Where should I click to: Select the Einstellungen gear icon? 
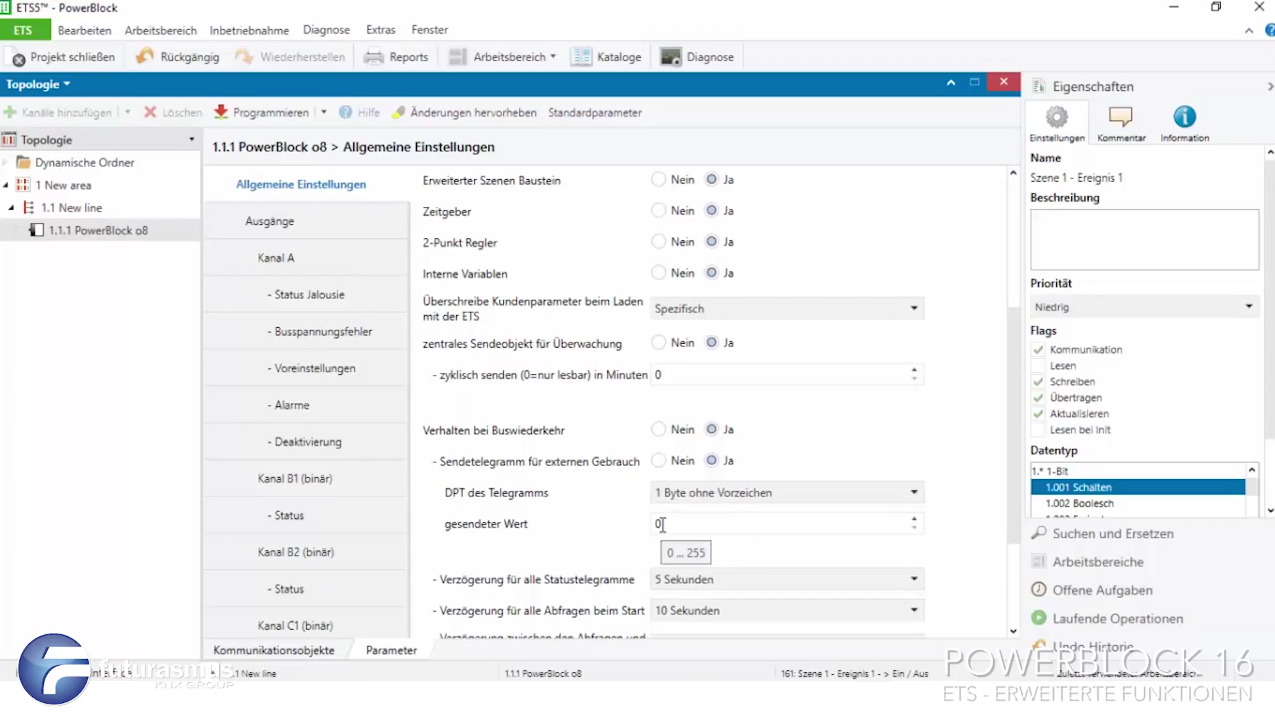[1056, 117]
